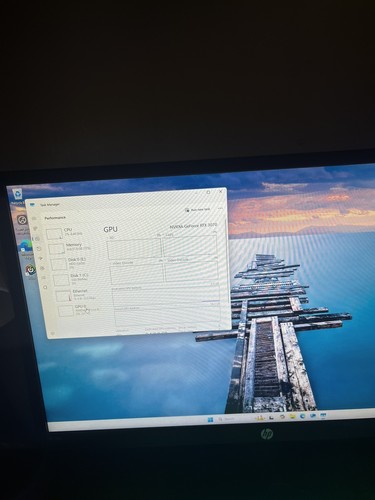Open the Details sidebar icon

pos(44,277)
